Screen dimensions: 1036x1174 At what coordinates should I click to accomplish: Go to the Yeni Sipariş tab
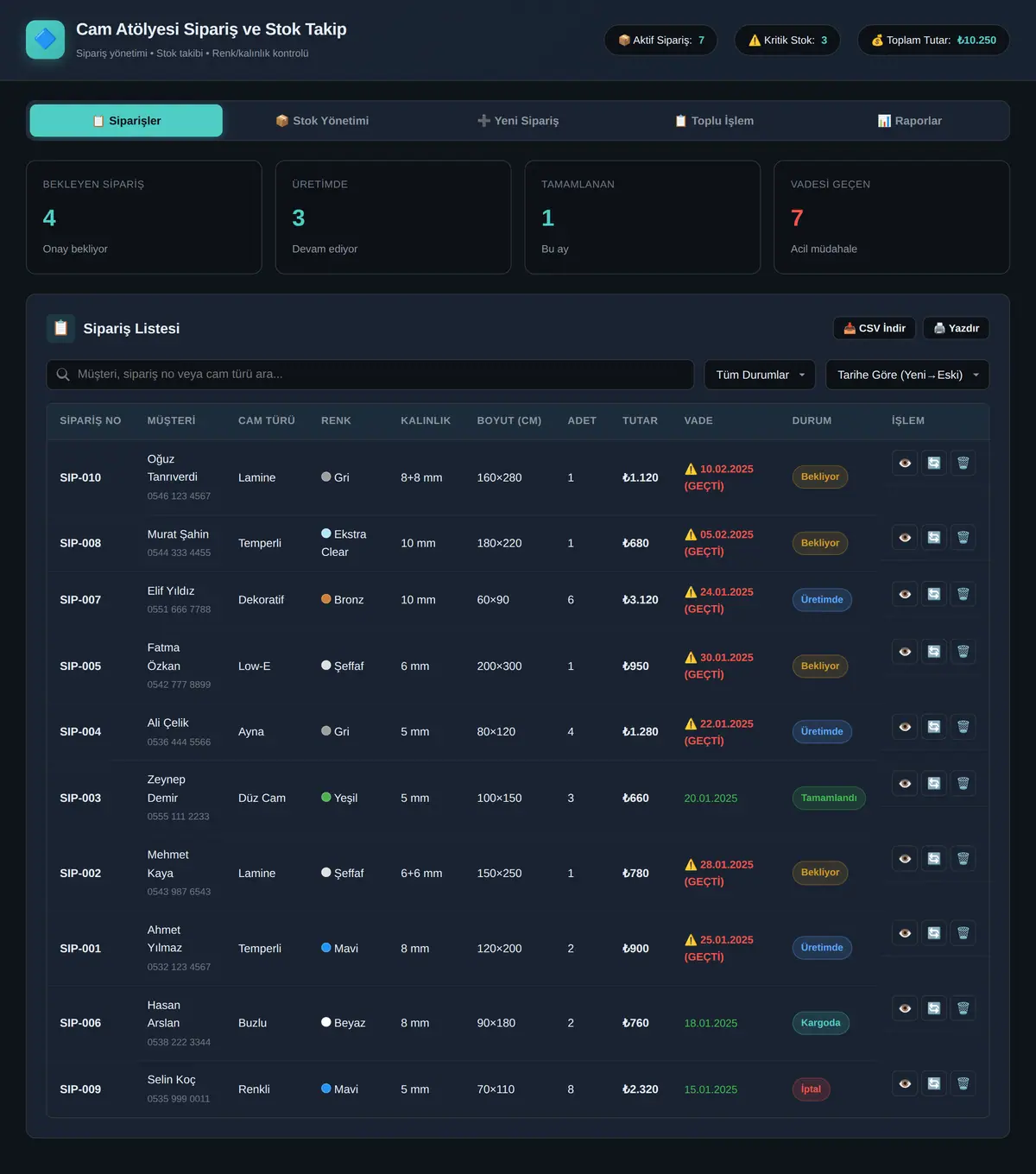[518, 121]
